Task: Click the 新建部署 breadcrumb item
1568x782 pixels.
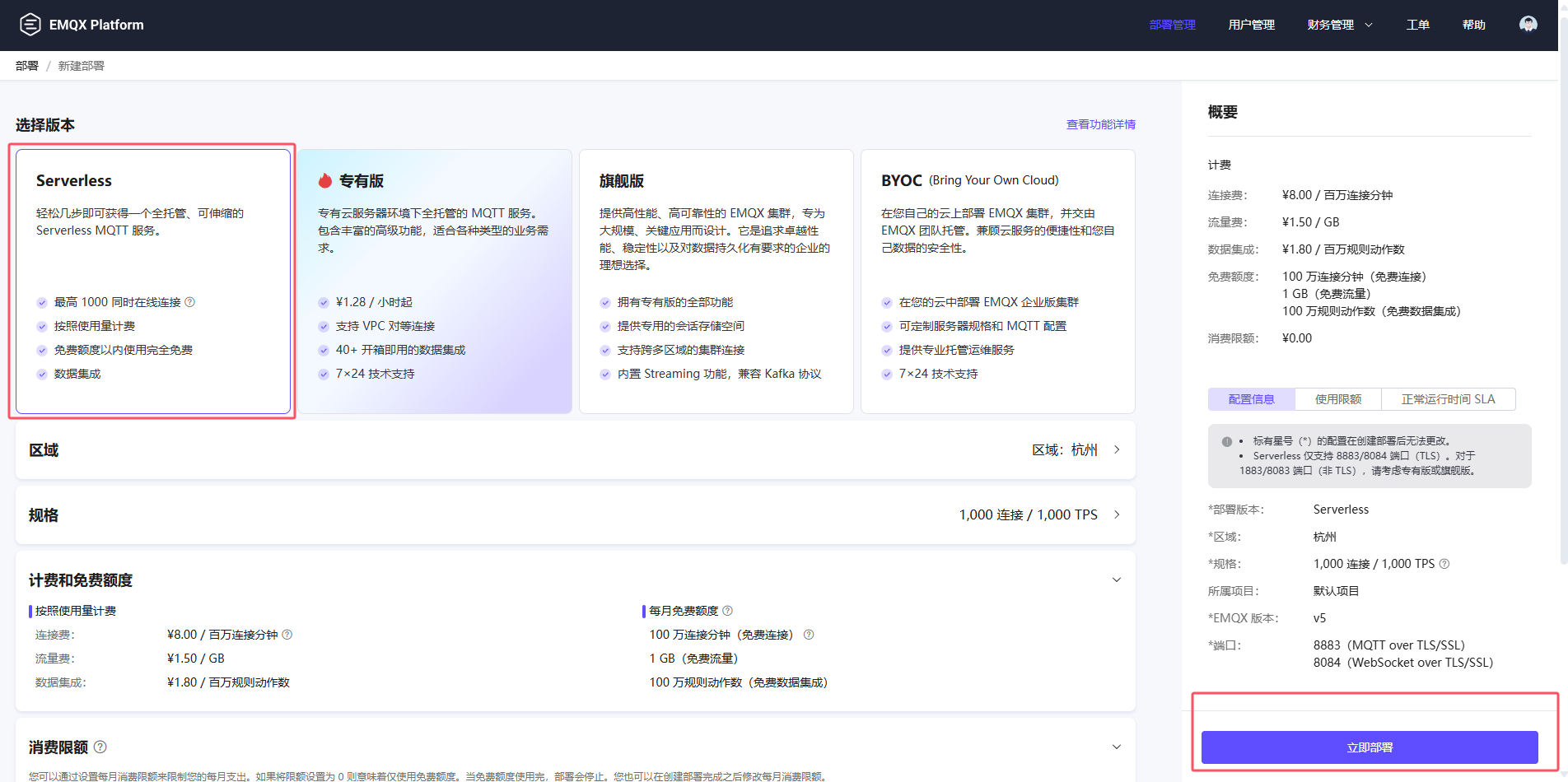Action: (x=81, y=66)
